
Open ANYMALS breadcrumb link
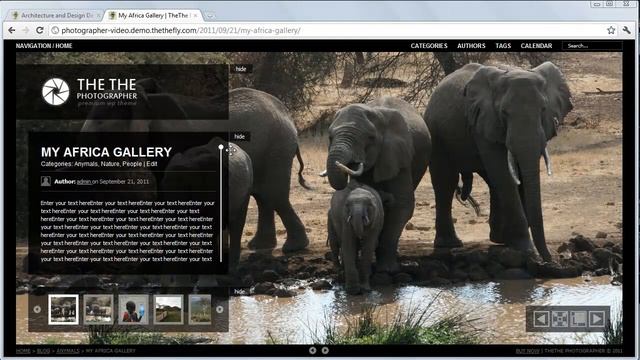68,351
